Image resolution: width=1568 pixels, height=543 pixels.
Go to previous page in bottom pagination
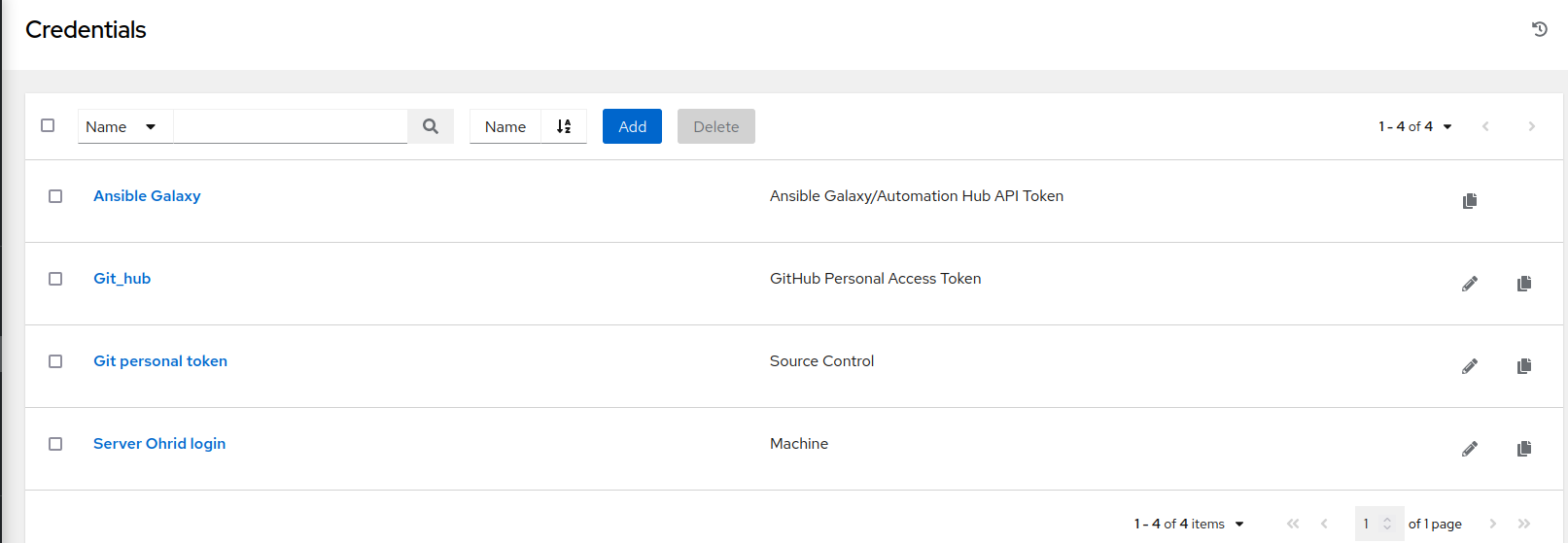(1324, 524)
